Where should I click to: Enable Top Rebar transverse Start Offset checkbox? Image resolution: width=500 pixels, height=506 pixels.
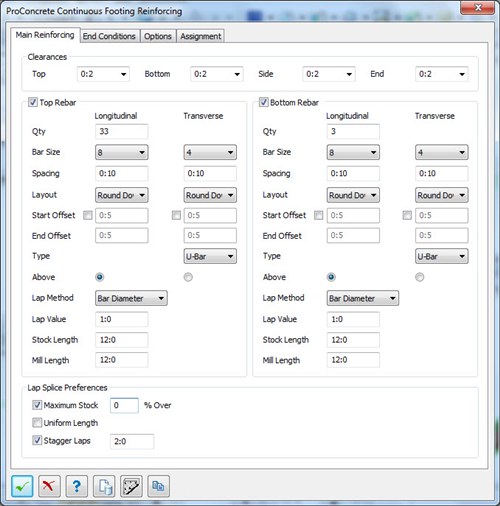(x=176, y=215)
